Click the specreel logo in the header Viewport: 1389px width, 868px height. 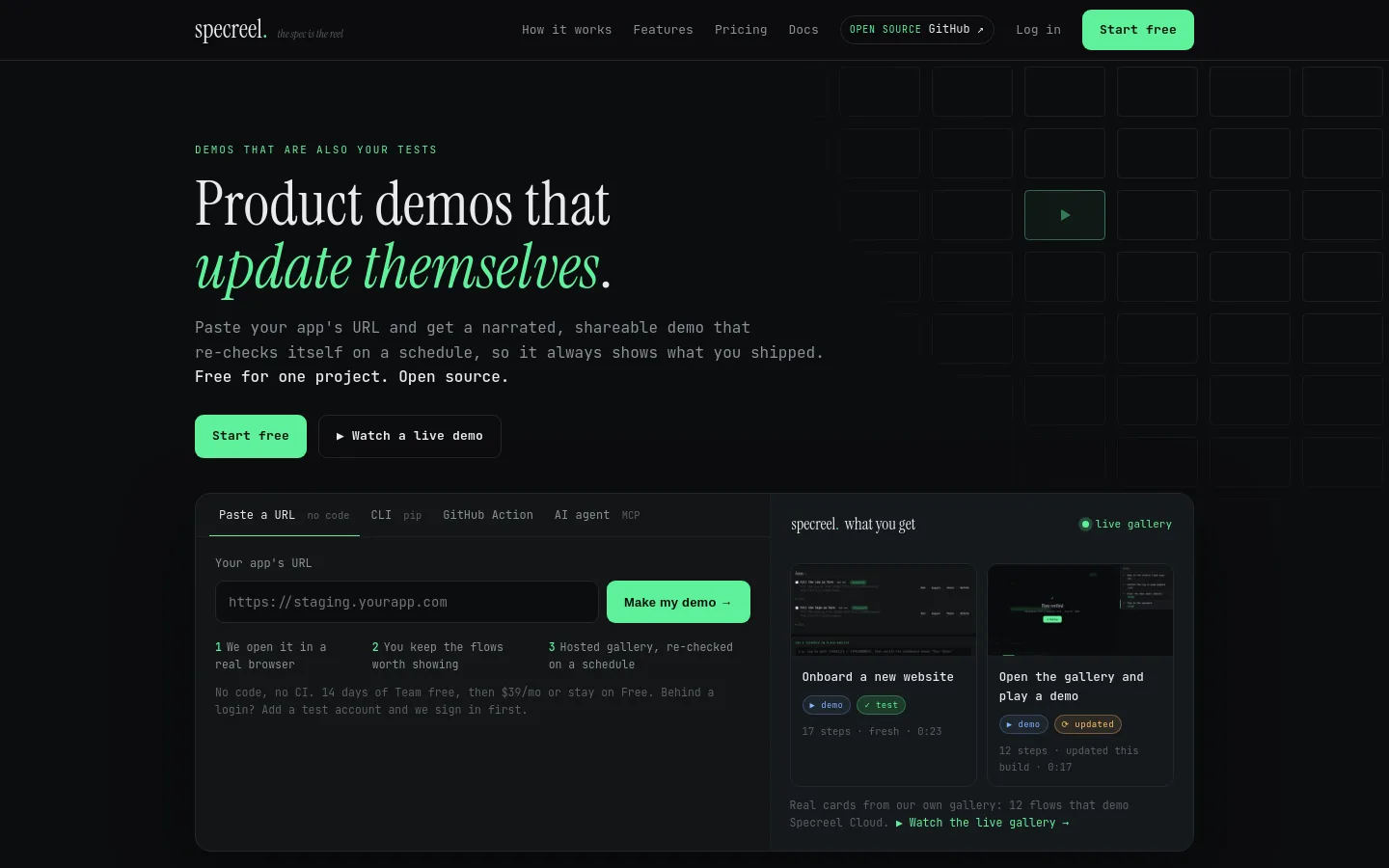(x=231, y=30)
